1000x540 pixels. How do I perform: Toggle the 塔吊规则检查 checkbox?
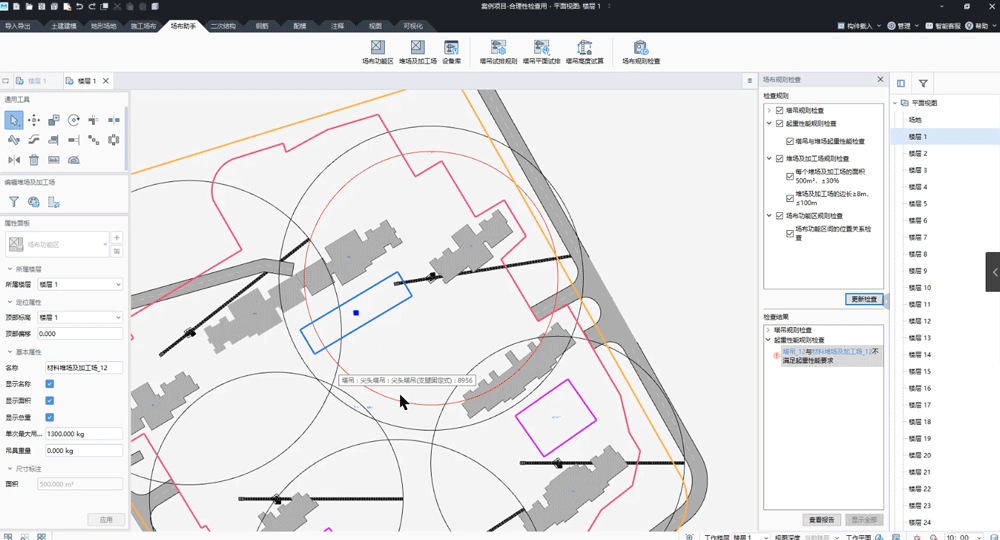tap(780, 110)
